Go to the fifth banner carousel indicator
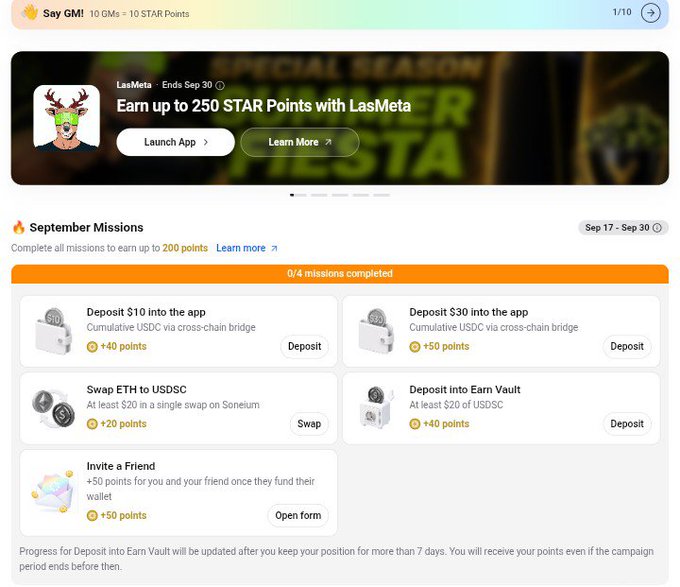 [x=382, y=195]
